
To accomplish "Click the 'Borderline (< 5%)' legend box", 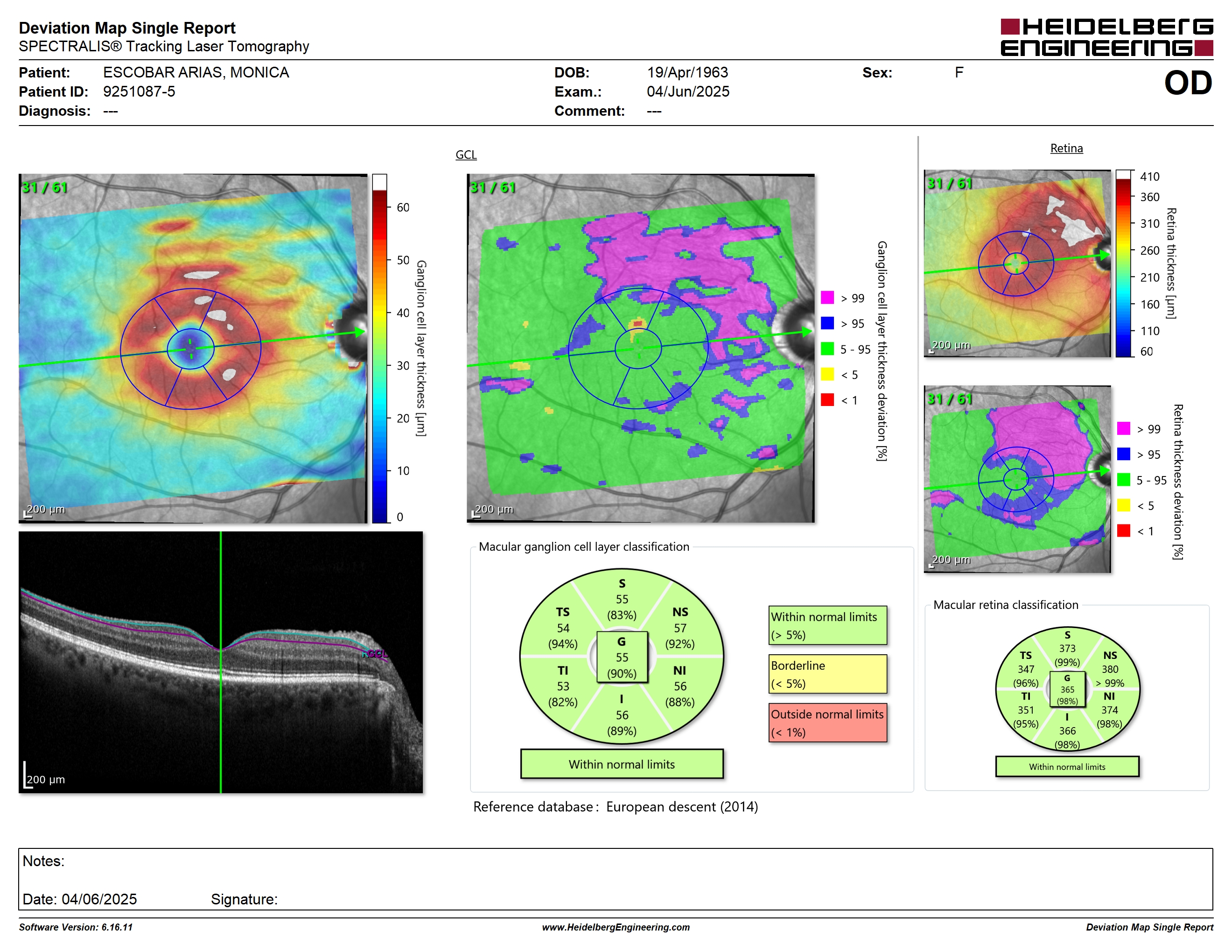I will pyautogui.click(x=827, y=674).
